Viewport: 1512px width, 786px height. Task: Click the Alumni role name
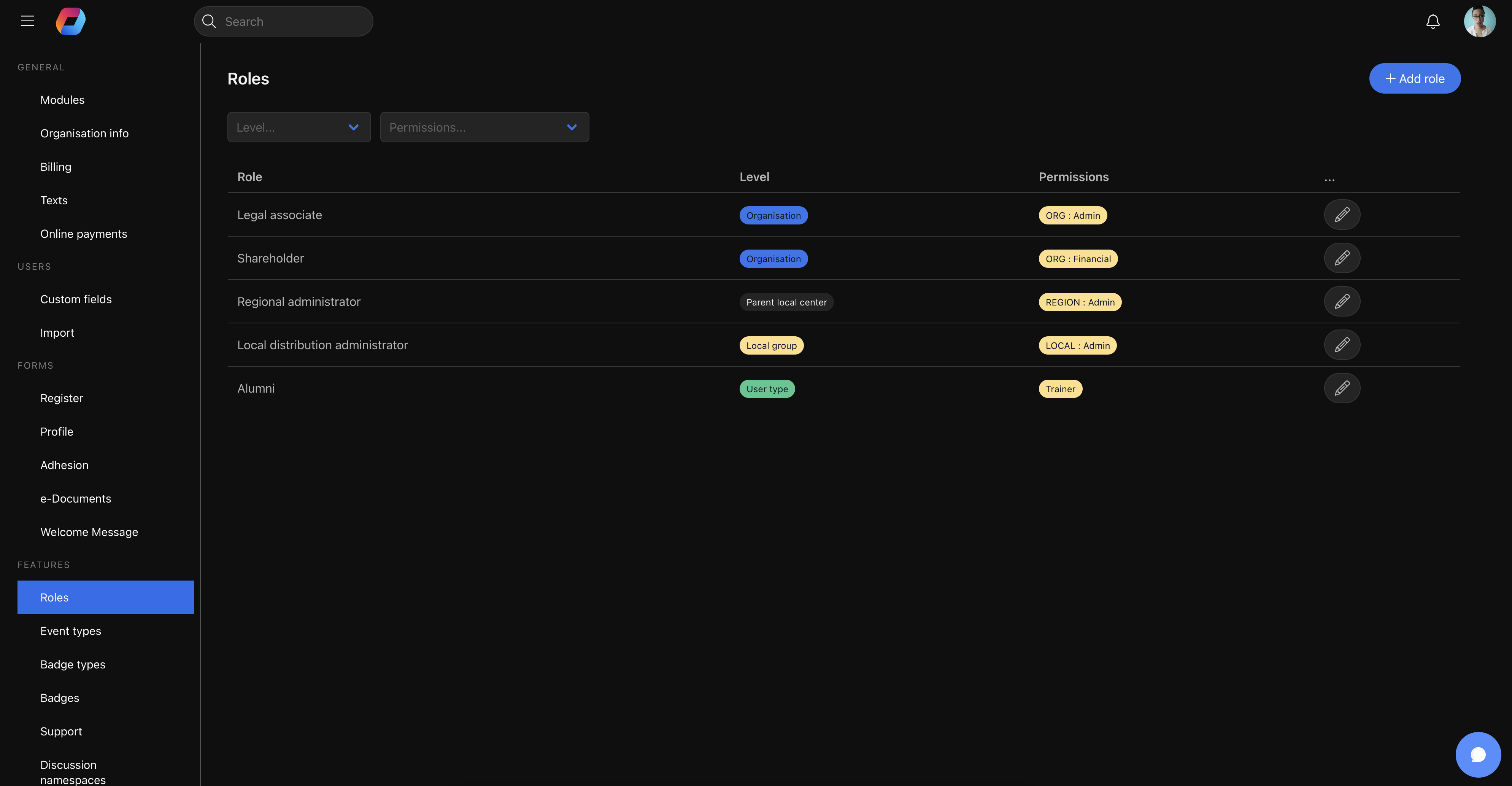click(256, 388)
